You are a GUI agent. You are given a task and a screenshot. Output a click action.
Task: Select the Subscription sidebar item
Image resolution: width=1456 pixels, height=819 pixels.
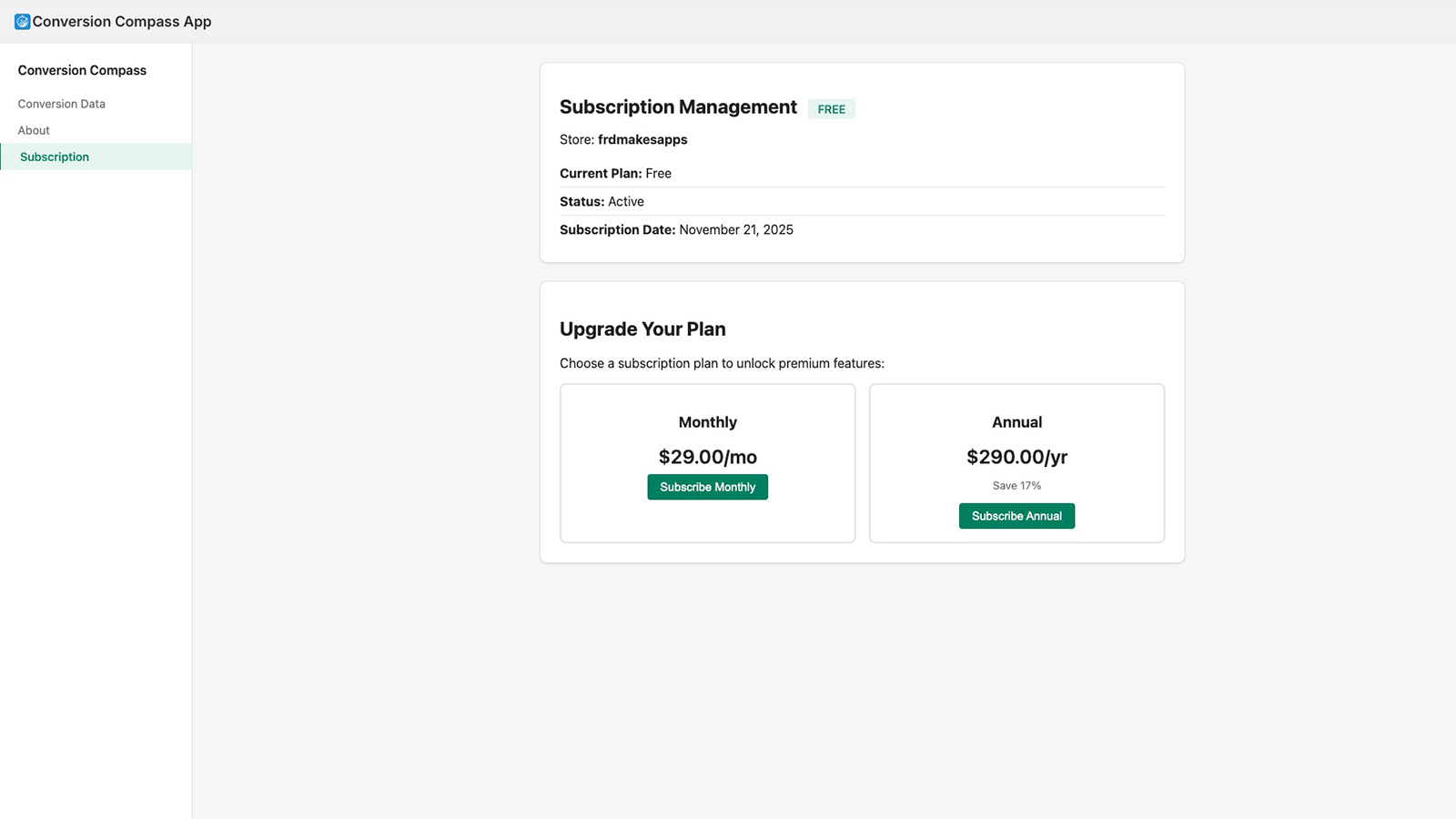coord(55,157)
